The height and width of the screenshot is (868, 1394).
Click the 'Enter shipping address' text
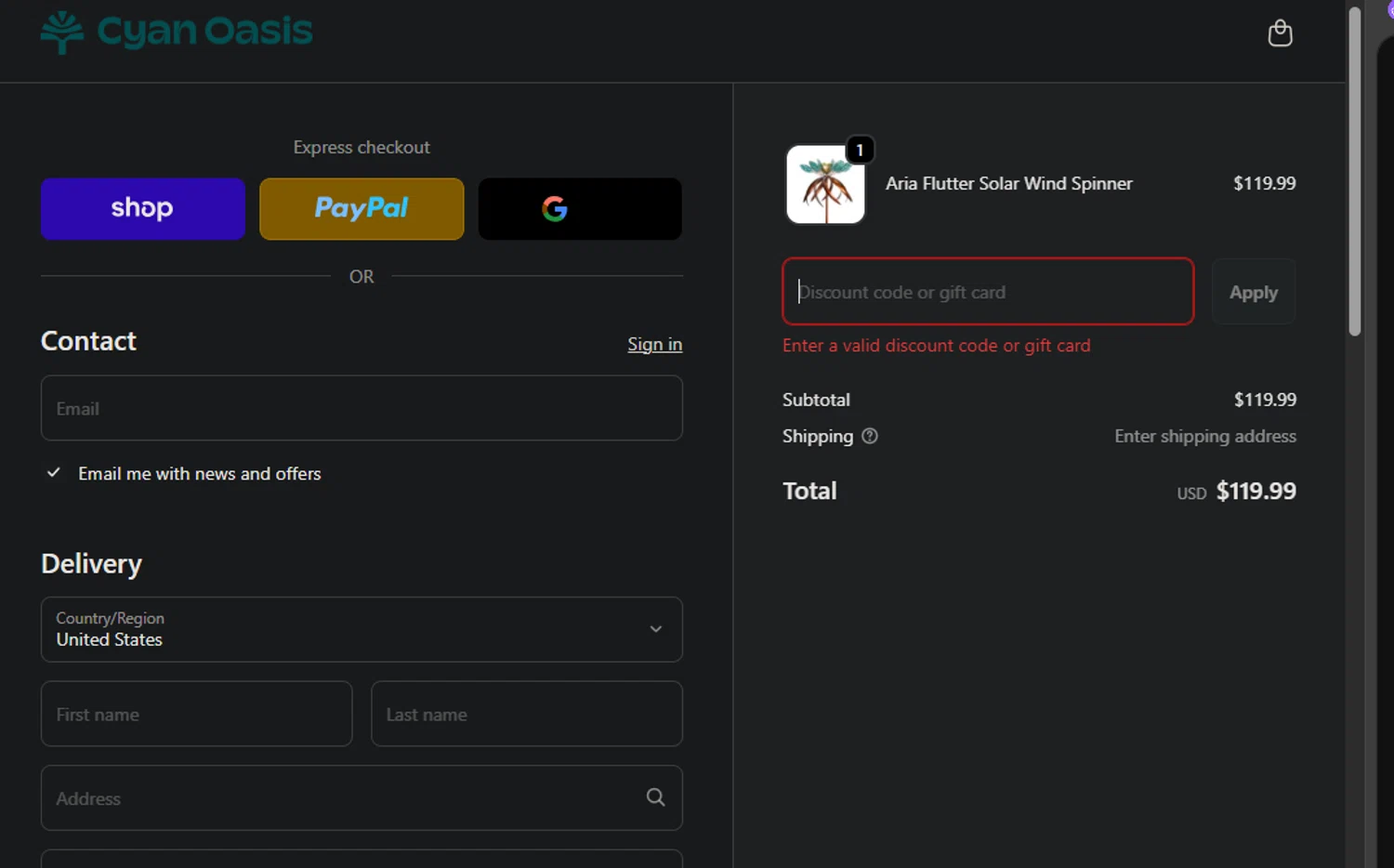point(1205,436)
